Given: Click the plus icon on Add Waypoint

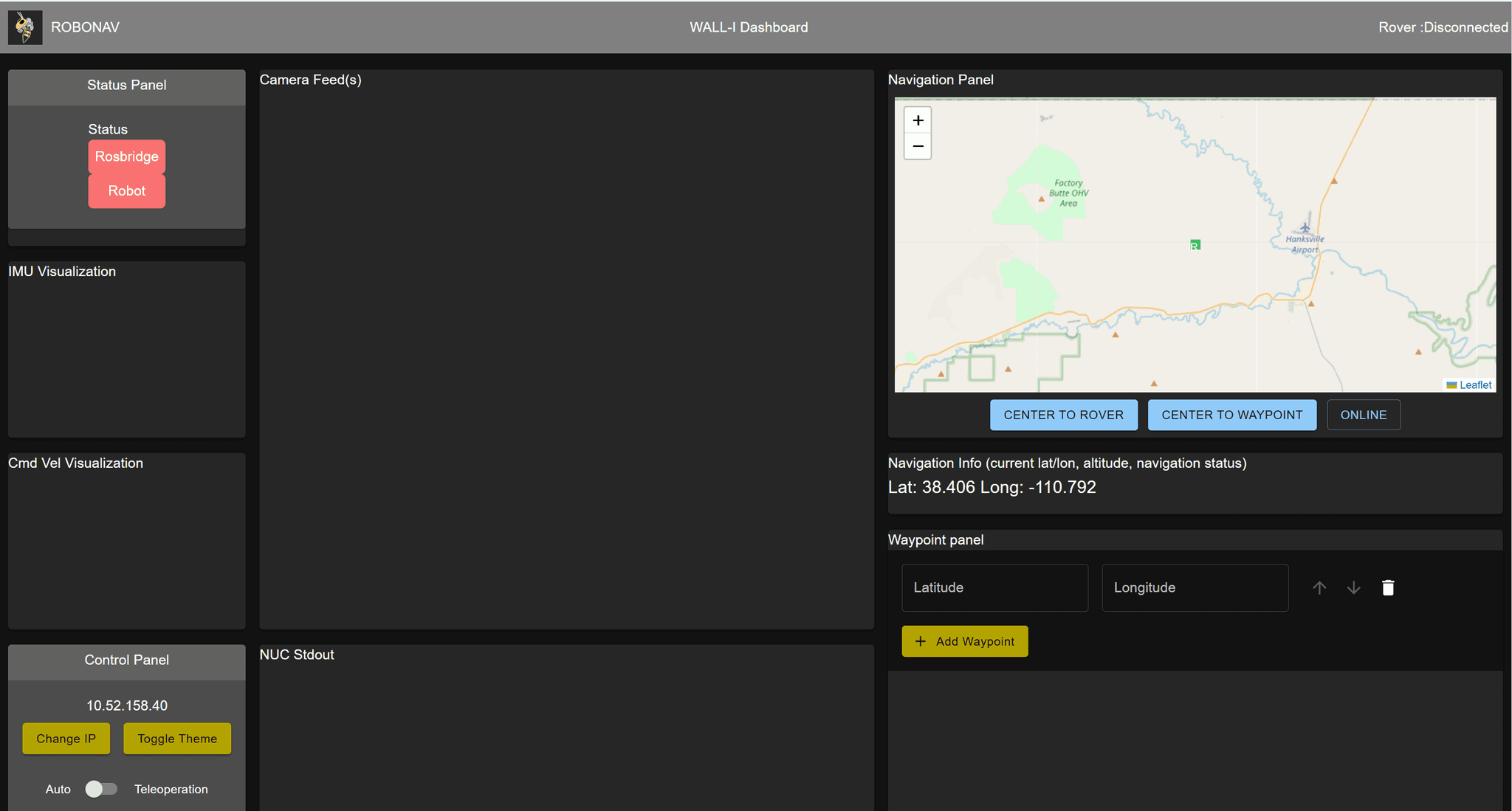Looking at the screenshot, I should pyautogui.click(x=920, y=641).
